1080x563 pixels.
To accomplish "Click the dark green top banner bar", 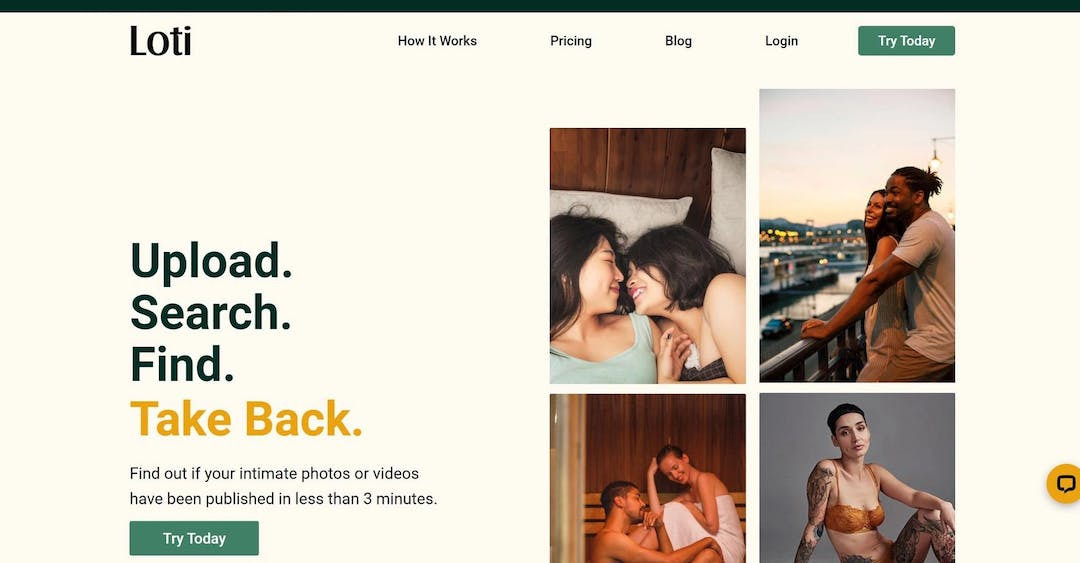I will click(540, 6).
